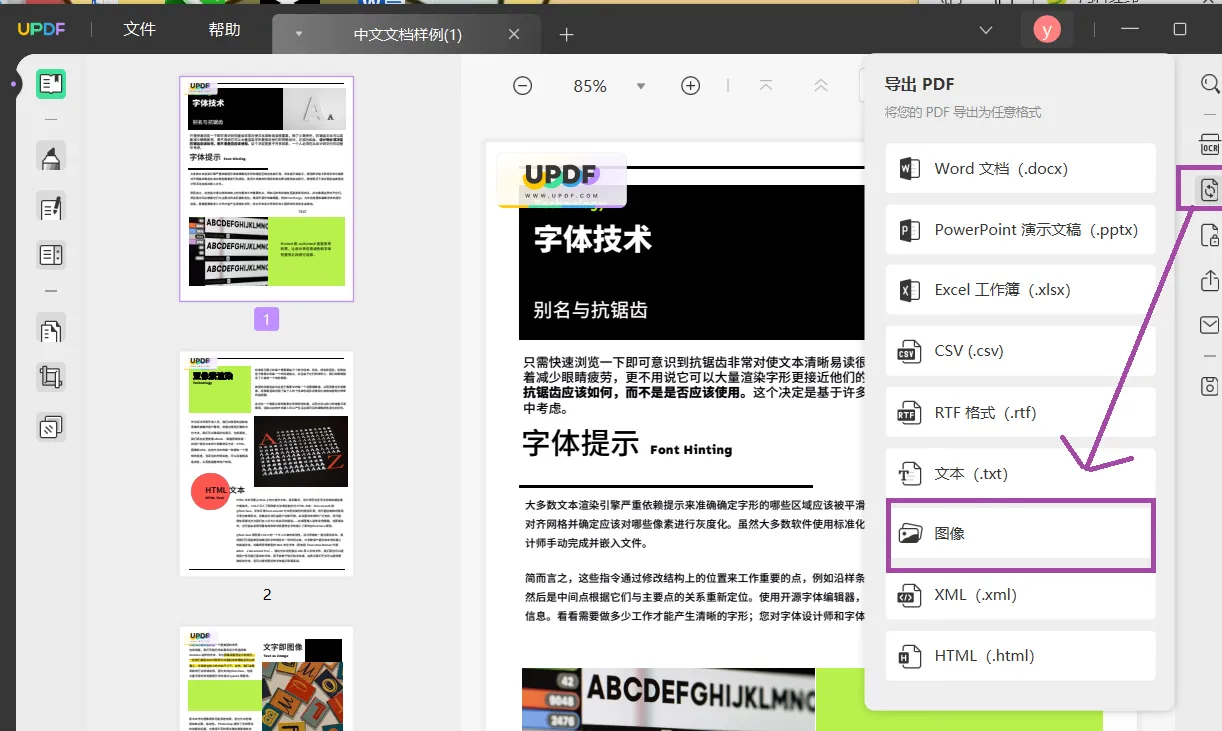Click the Save as Other icon
Image resolution: width=1222 pixels, height=731 pixels.
(x=1210, y=386)
